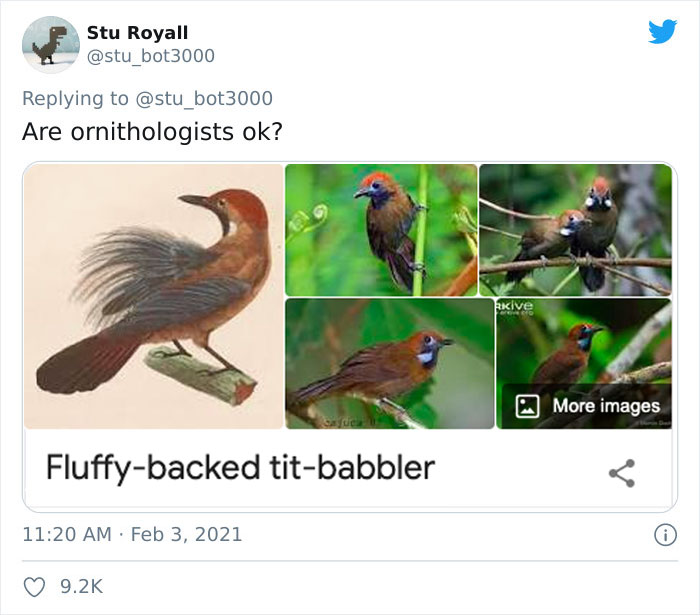Open the dinosaur profile avatar
Viewport: 700px width, 615px height.
(x=50, y=45)
